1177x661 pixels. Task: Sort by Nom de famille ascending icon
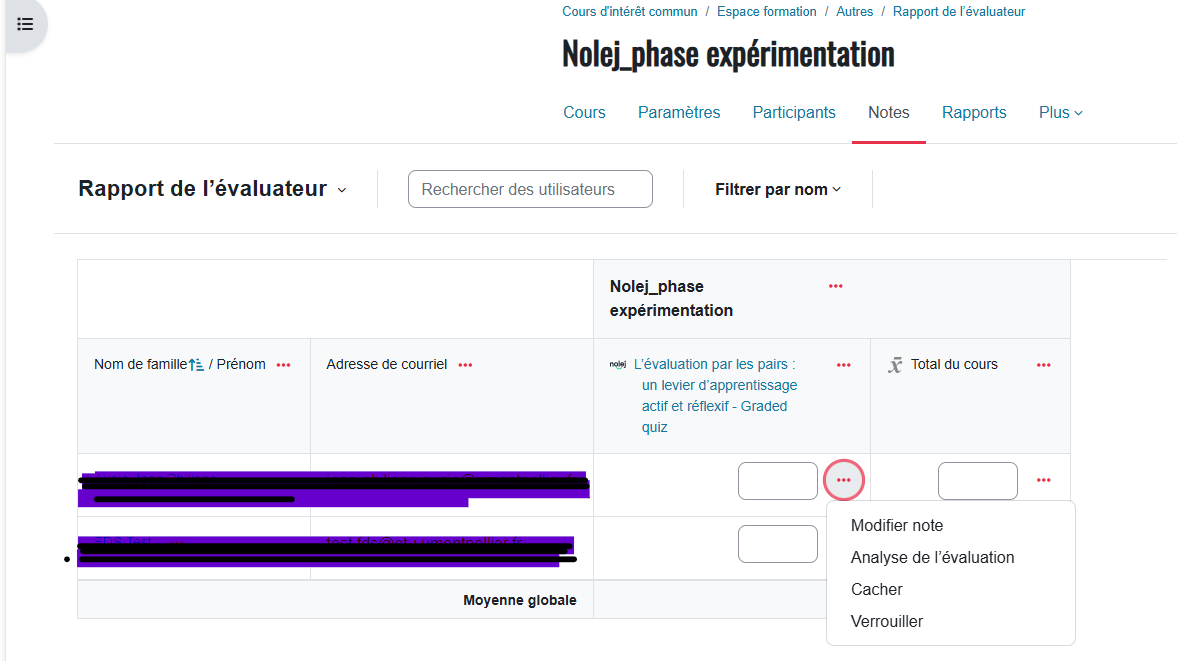[196, 365]
